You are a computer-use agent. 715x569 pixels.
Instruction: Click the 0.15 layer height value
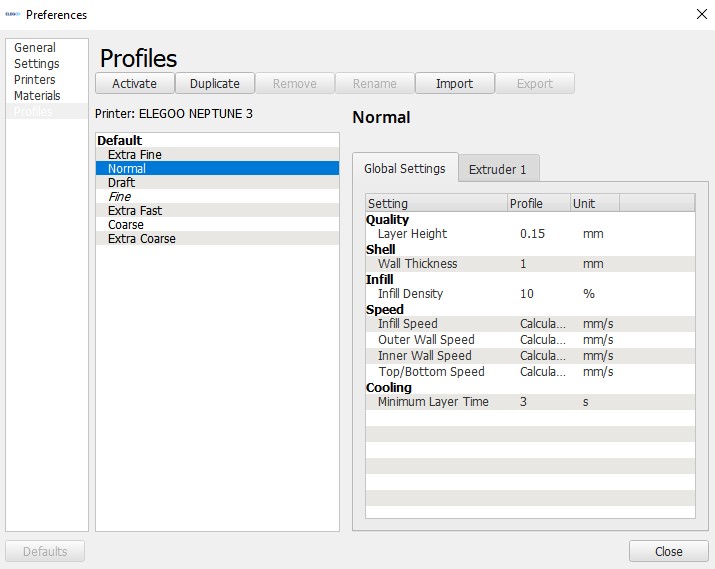532,234
